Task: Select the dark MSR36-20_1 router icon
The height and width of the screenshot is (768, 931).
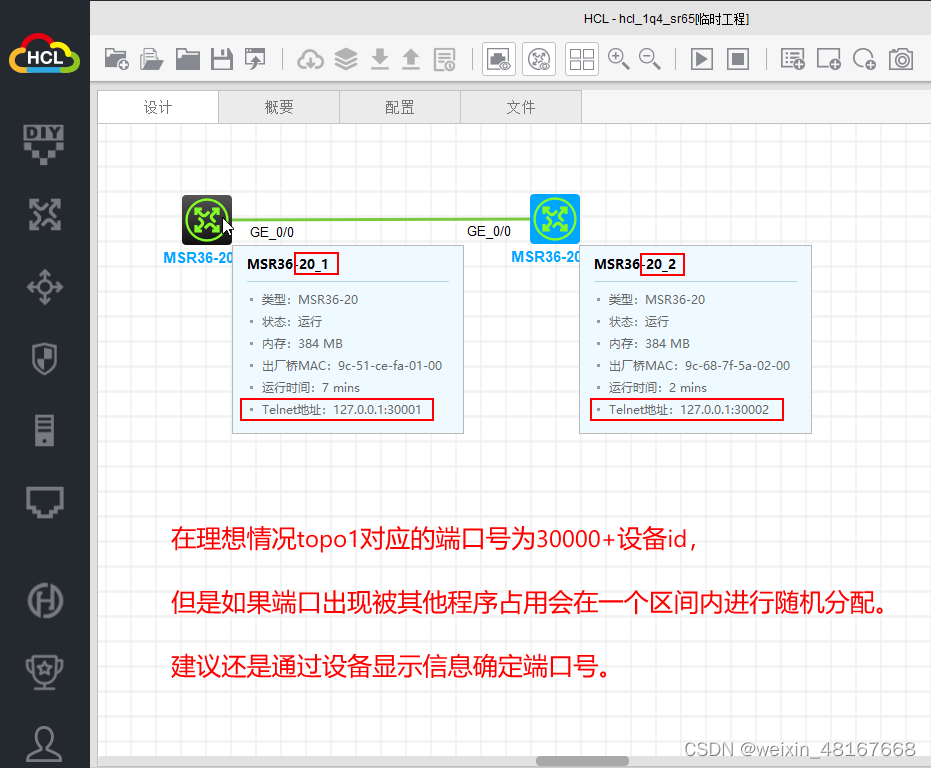Action: tap(207, 220)
